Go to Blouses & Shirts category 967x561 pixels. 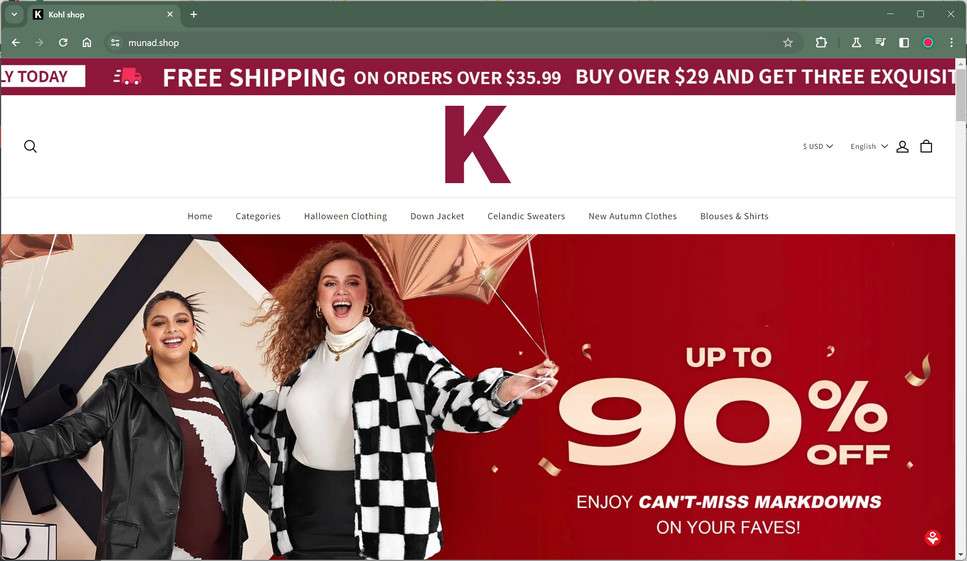734,216
